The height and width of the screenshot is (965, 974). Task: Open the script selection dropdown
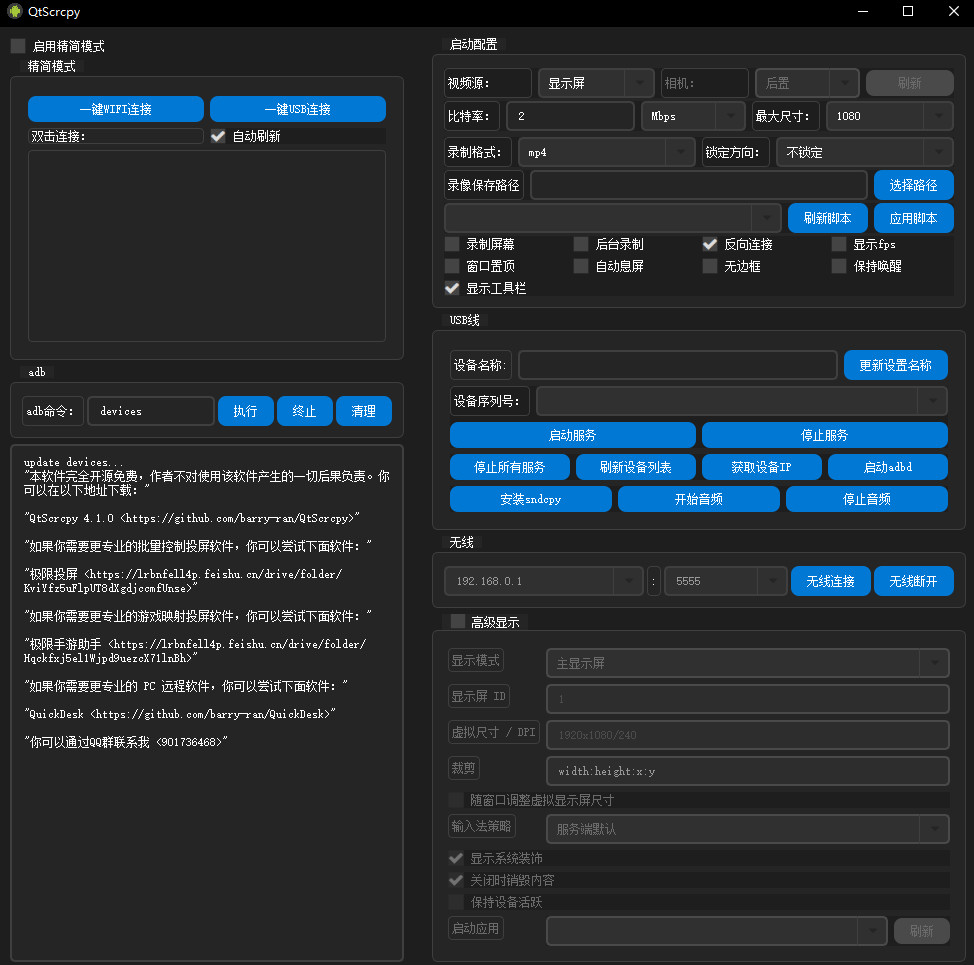click(x=612, y=218)
